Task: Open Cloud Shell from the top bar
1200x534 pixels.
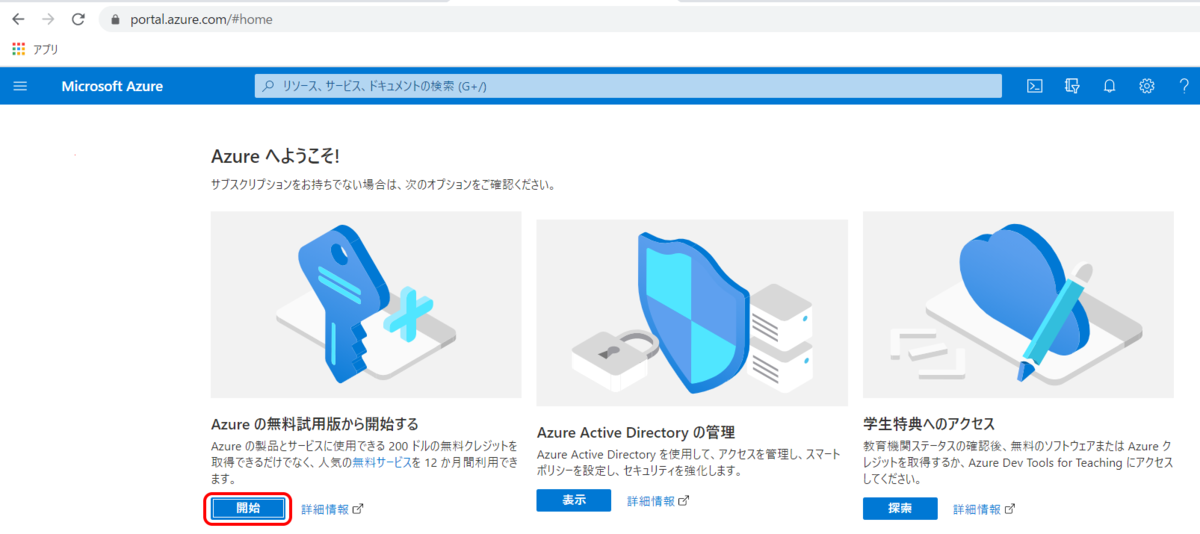Action: tap(1036, 86)
